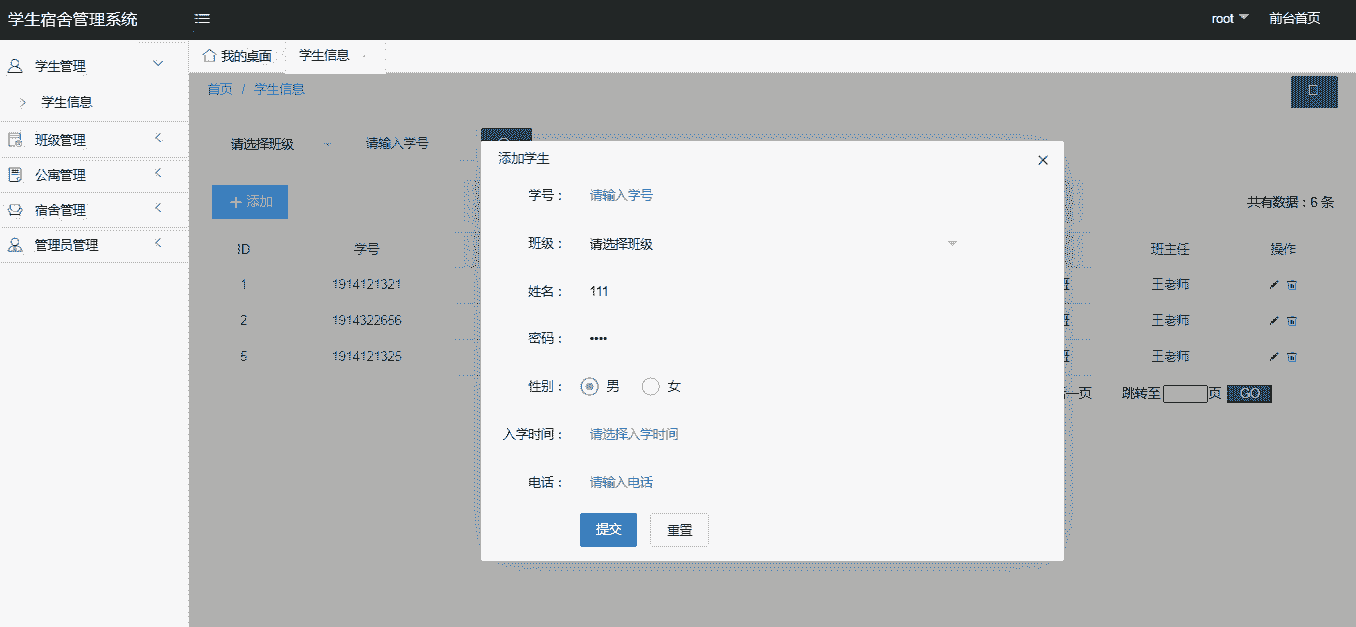The image size is (1356, 627).
Task: Click the delete trash icon for student 1914322656
Action: [1292, 321]
